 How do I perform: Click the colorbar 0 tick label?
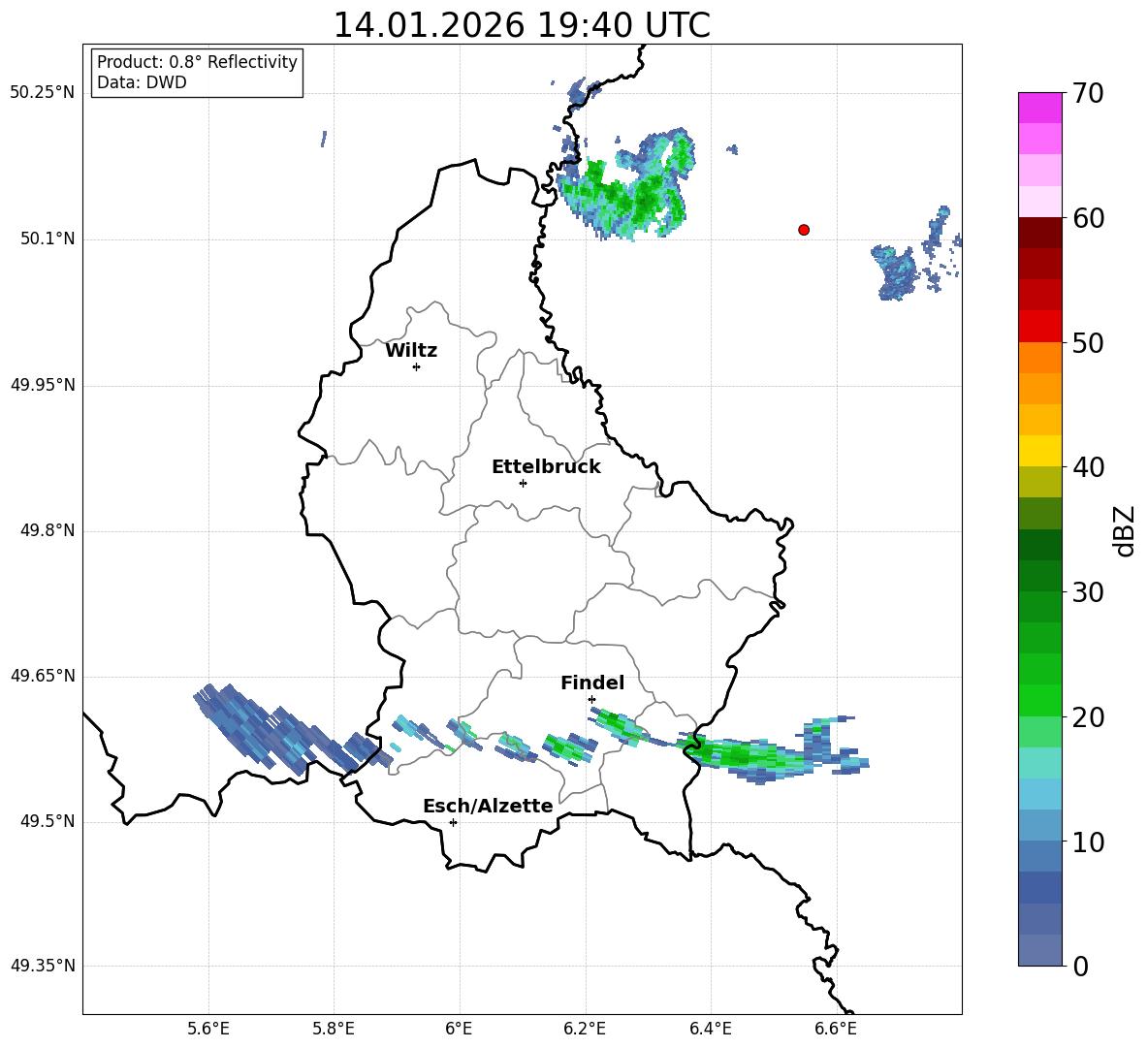1081,967
